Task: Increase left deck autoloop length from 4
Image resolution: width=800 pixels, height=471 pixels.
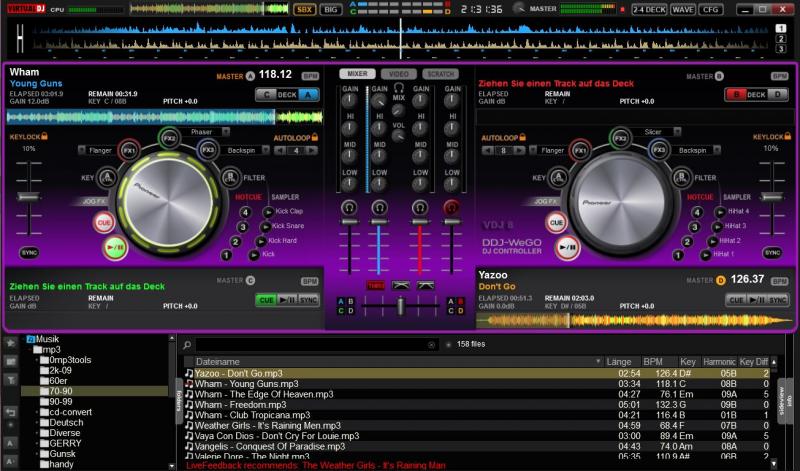Action: (312, 151)
